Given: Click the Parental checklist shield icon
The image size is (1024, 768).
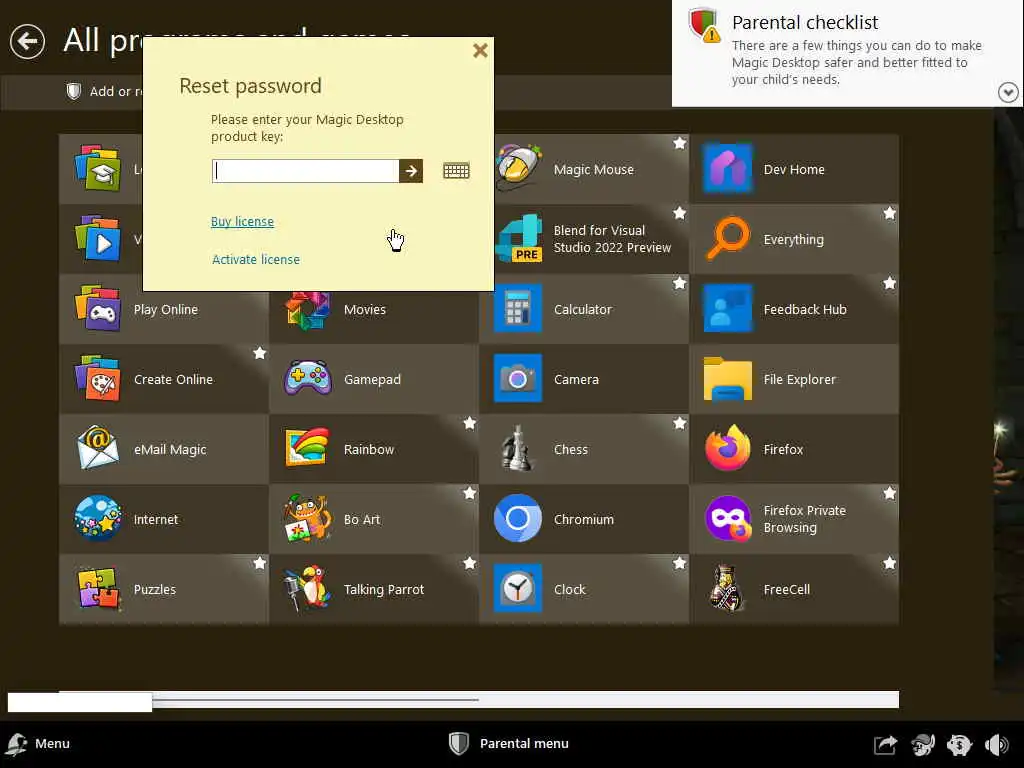Looking at the screenshot, I should 705,25.
